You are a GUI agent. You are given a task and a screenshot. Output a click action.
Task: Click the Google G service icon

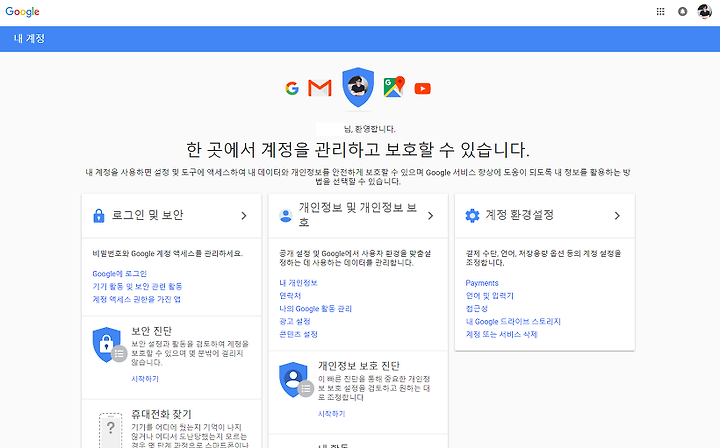click(292, 88)
